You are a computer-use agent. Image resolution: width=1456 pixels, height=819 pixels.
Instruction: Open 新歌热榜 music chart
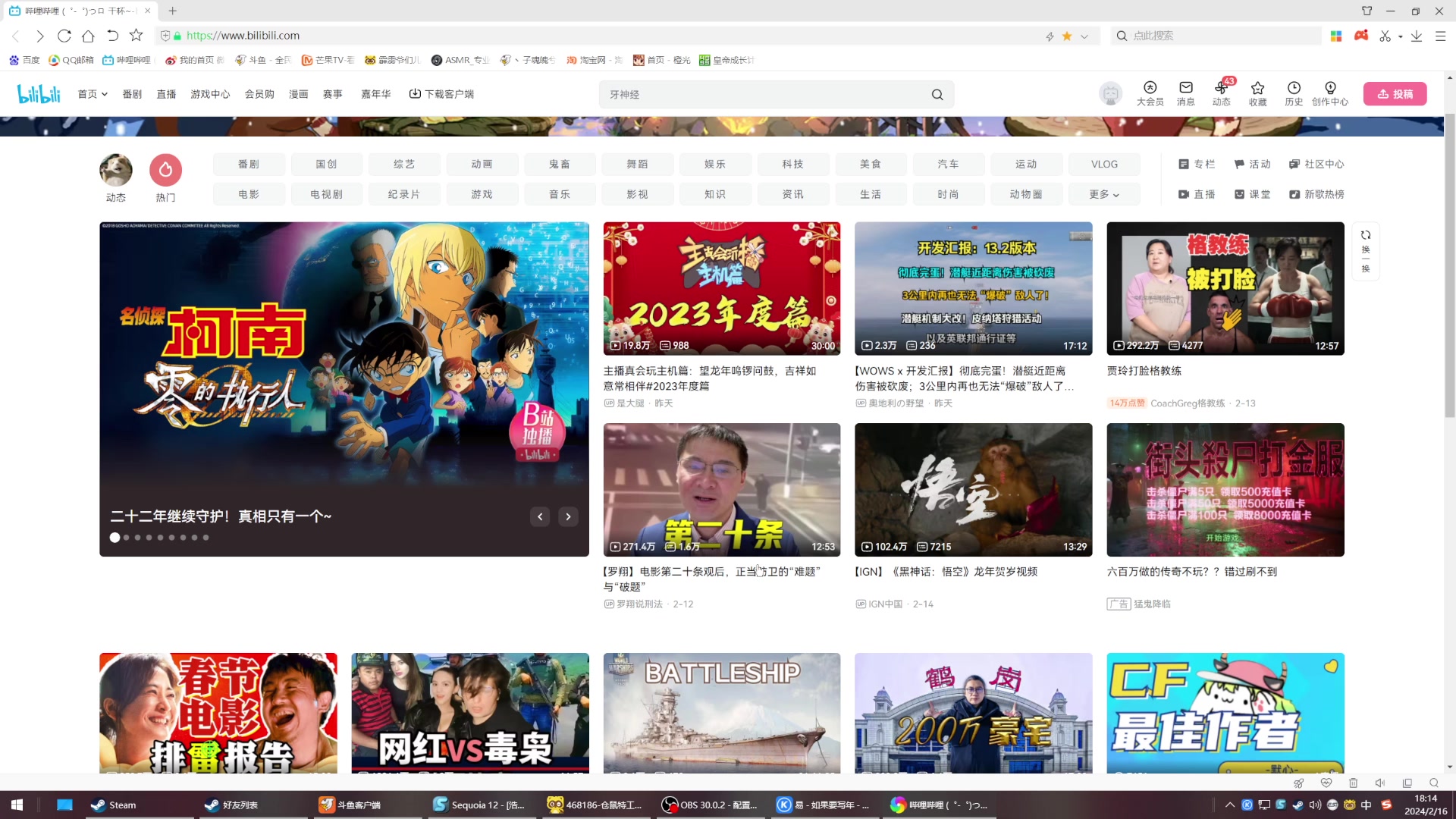pyautogui.click(x=1316, y=194)
